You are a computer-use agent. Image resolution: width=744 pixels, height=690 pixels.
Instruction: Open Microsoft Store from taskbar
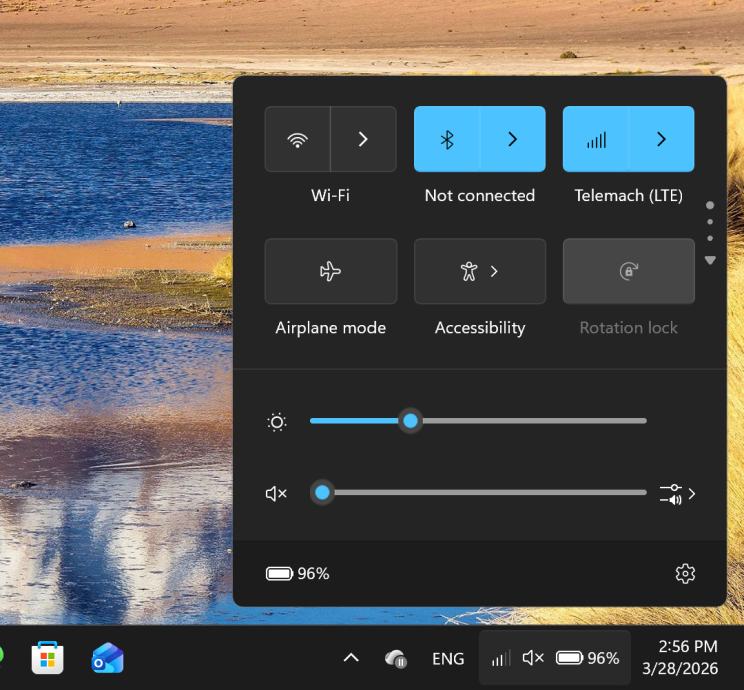[47, 658]
